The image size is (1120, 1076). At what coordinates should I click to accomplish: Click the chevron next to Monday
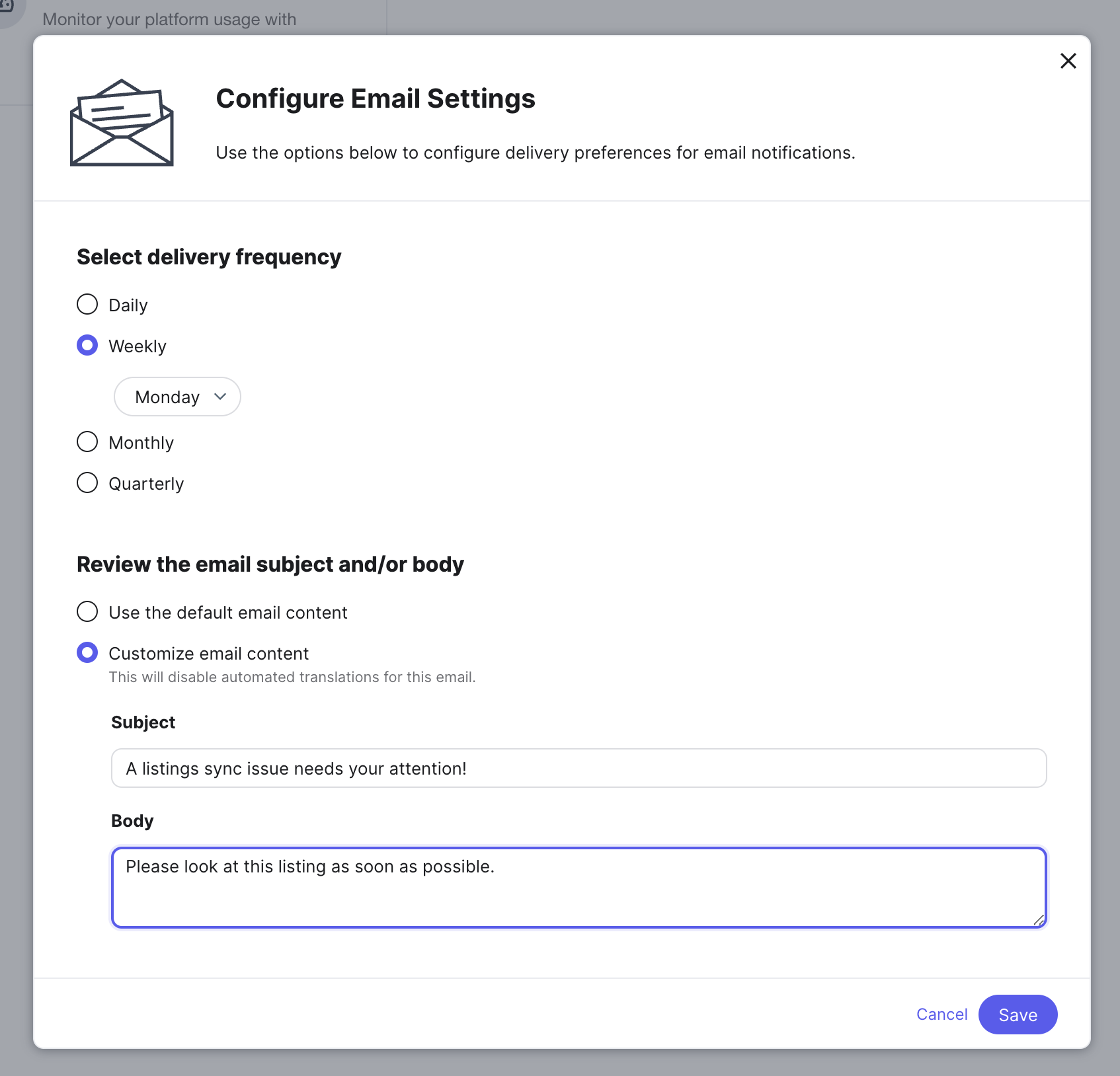point(220,397)
